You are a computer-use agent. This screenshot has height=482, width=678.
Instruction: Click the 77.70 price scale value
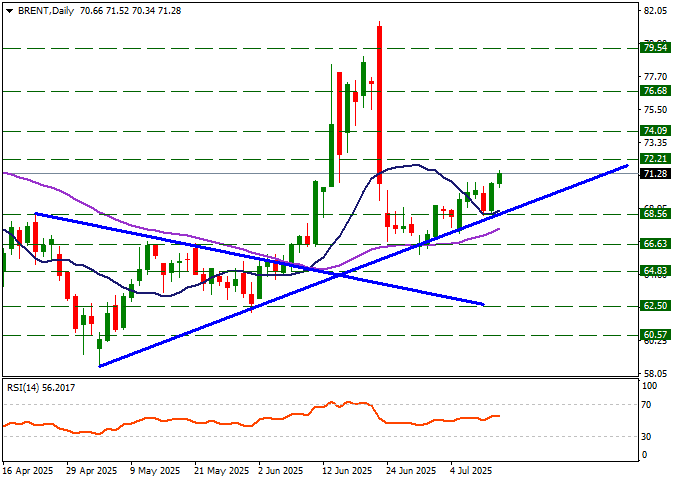(656, 77)
